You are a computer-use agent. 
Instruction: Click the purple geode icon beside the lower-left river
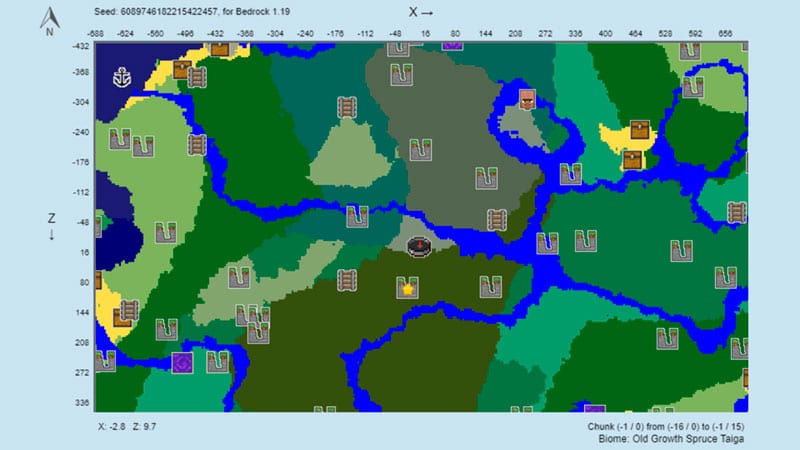(x=182, y=363)
